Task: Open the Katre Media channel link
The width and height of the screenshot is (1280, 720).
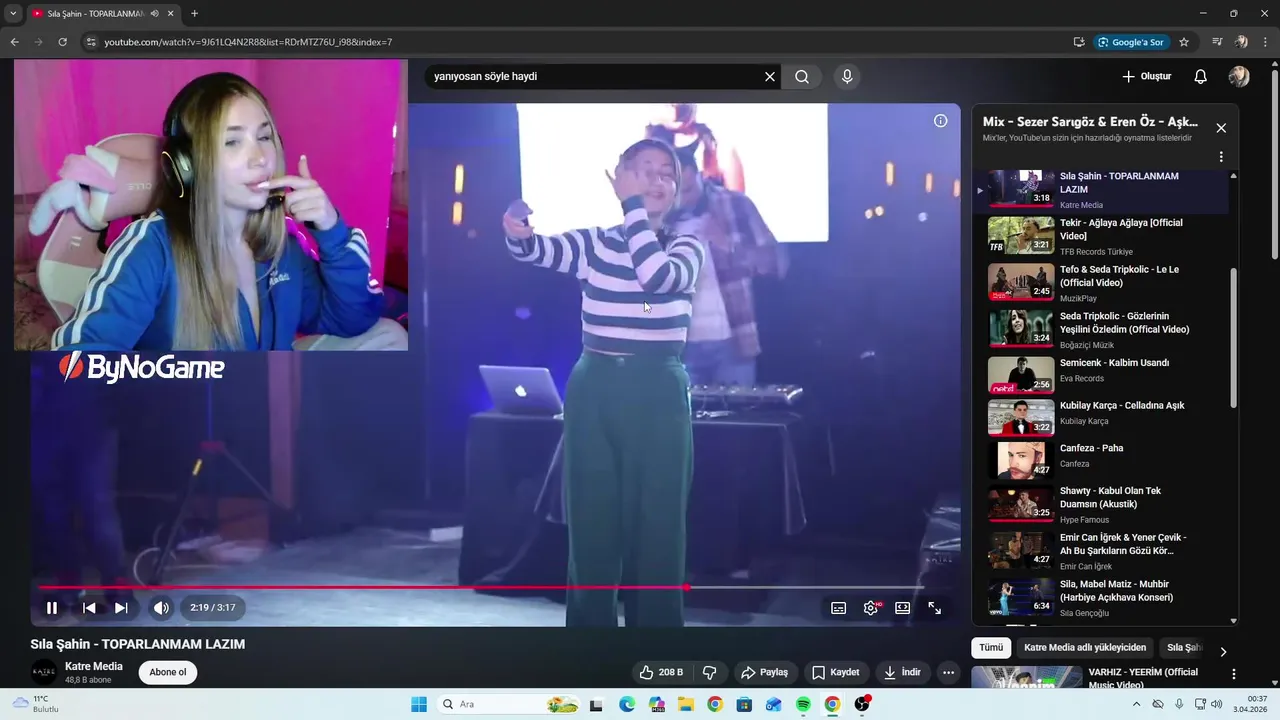Action: coord(94,666)
